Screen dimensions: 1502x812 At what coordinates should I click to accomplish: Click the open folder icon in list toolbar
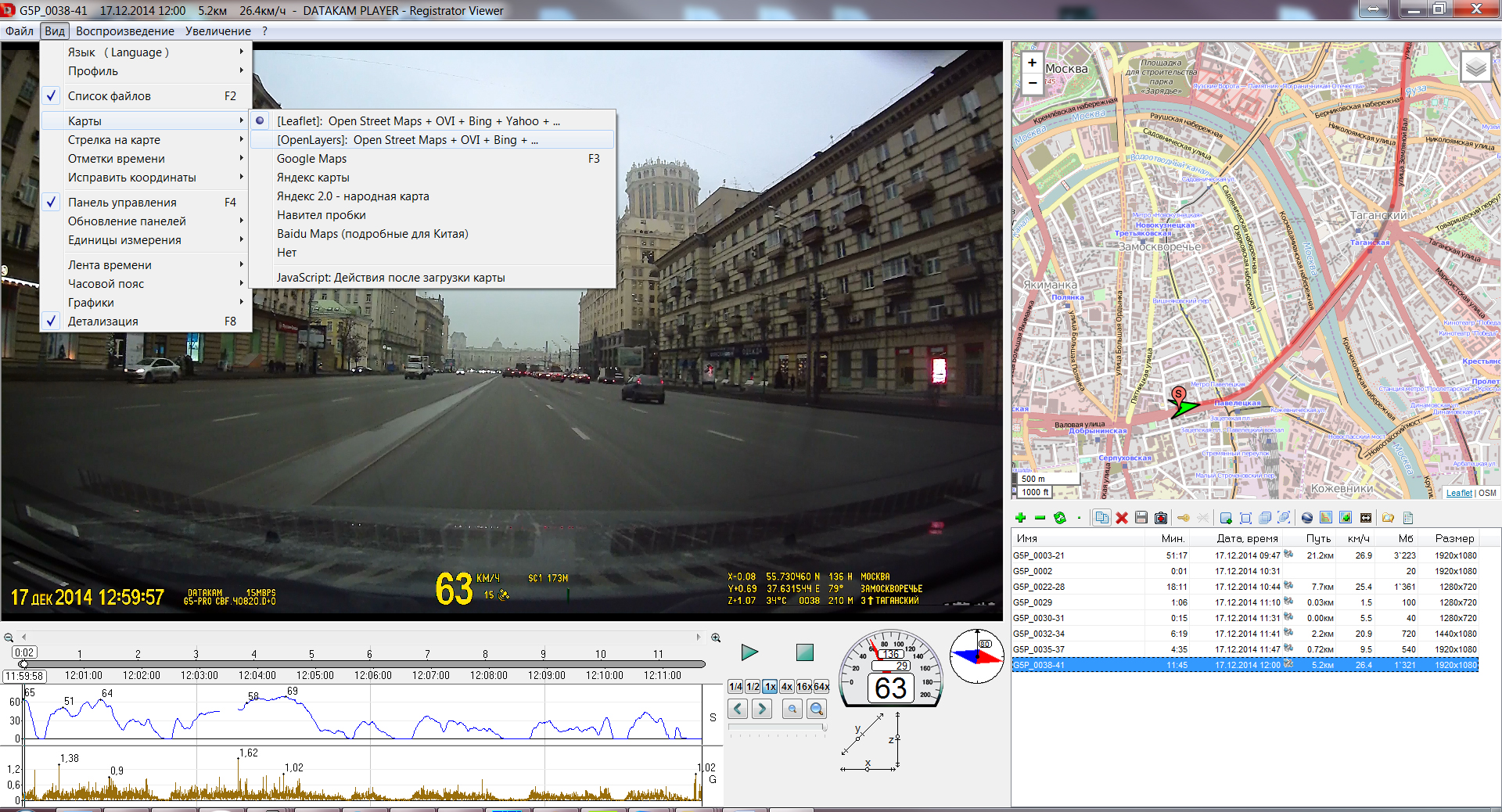pos(1389,518)
